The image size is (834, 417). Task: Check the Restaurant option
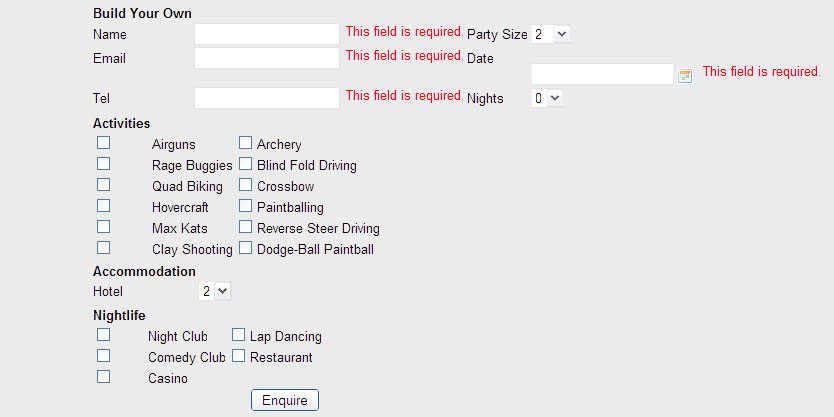tap(239, 356)
